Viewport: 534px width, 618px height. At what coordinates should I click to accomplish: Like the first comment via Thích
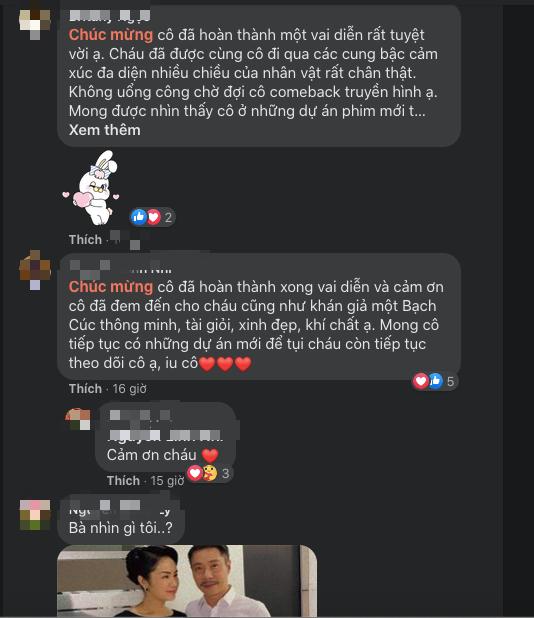[x=85, y=239]
